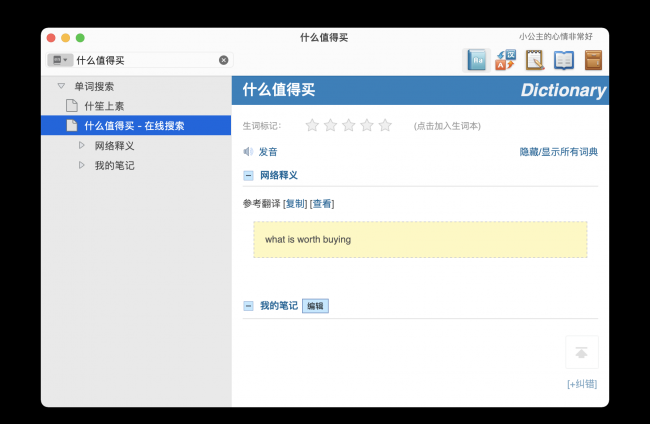Rate the word with the fourth star

point(367,125)
